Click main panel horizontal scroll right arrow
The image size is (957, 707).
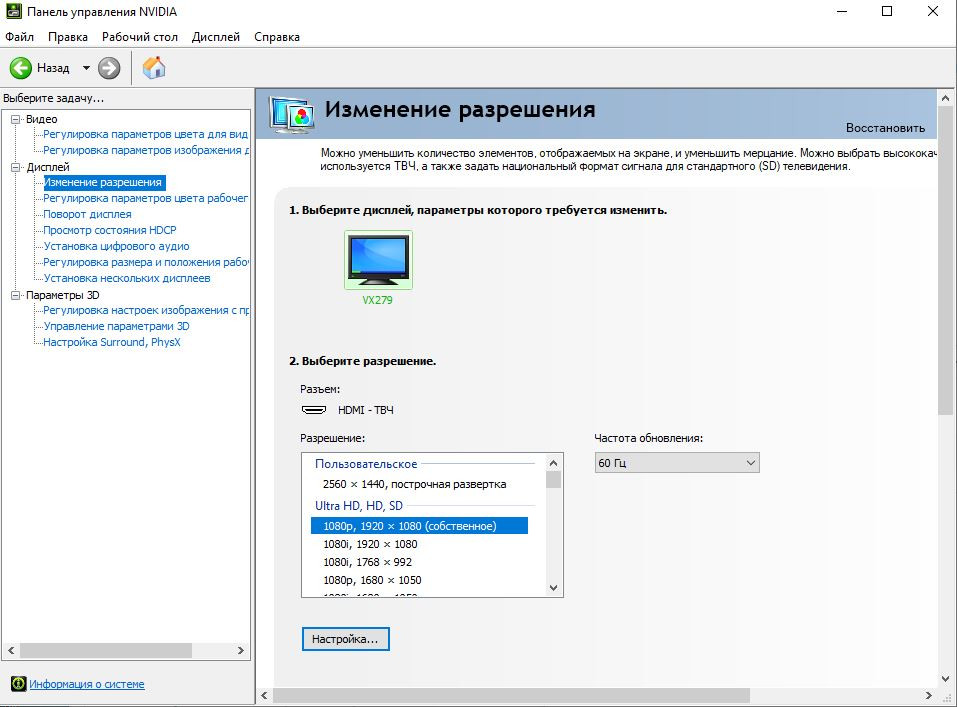[x=928, y=695]
